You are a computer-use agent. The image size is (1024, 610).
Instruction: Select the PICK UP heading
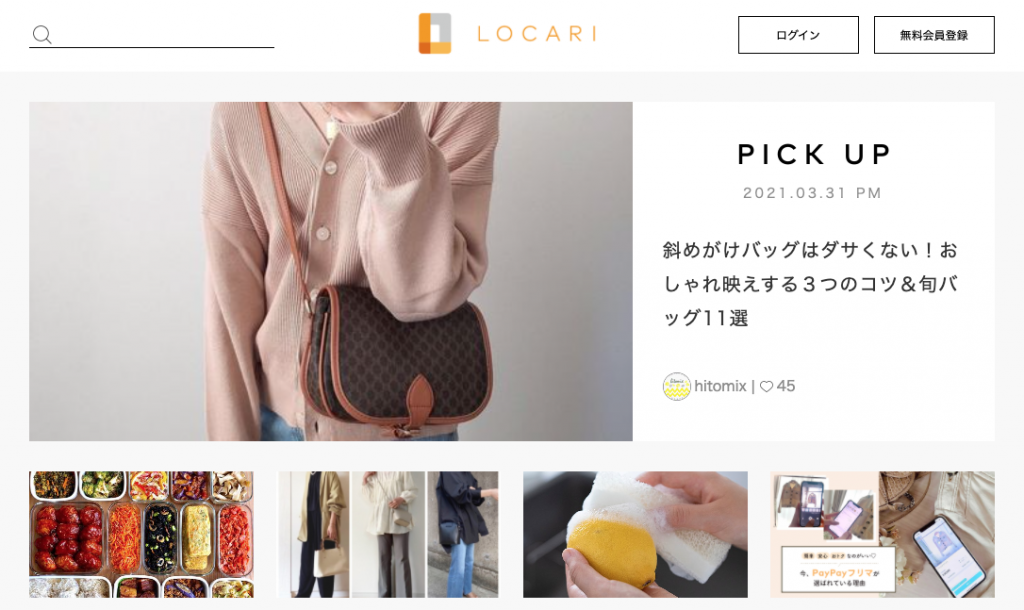tap(814, 155)
